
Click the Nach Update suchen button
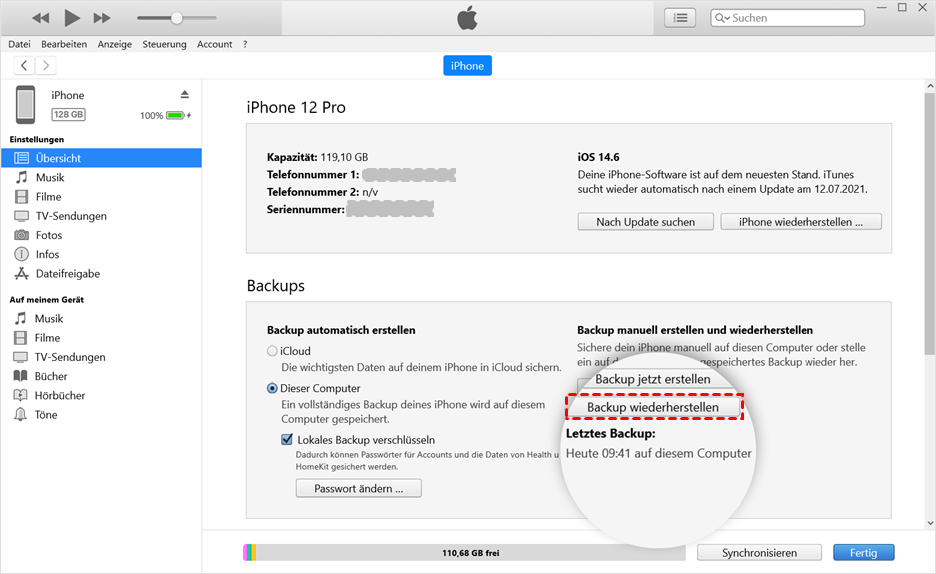coord(645,222)
